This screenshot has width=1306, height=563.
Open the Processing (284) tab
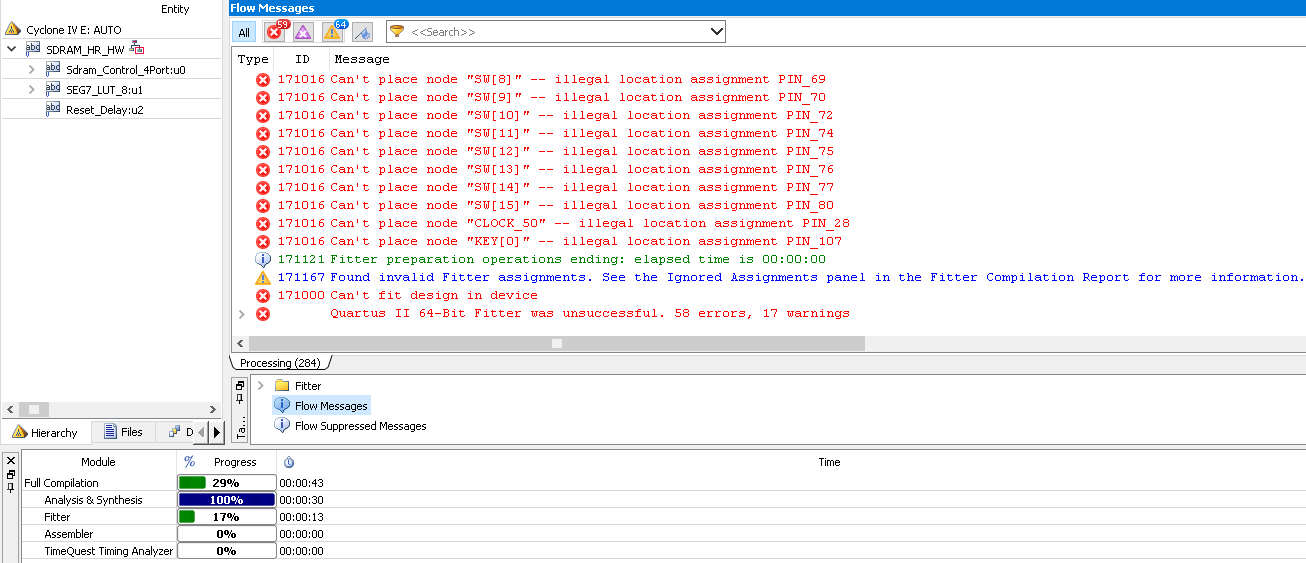coord(280,363)
